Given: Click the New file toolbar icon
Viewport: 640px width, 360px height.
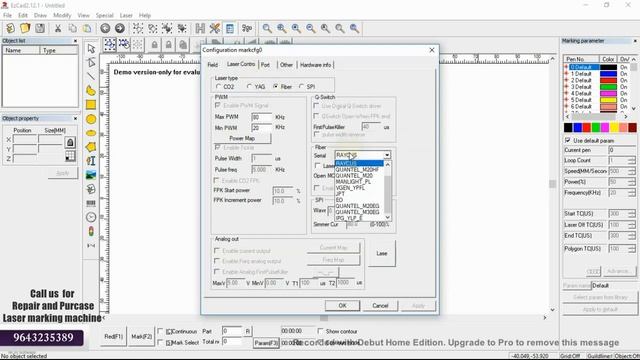Looking at the screenshot, I should point(10,28).
